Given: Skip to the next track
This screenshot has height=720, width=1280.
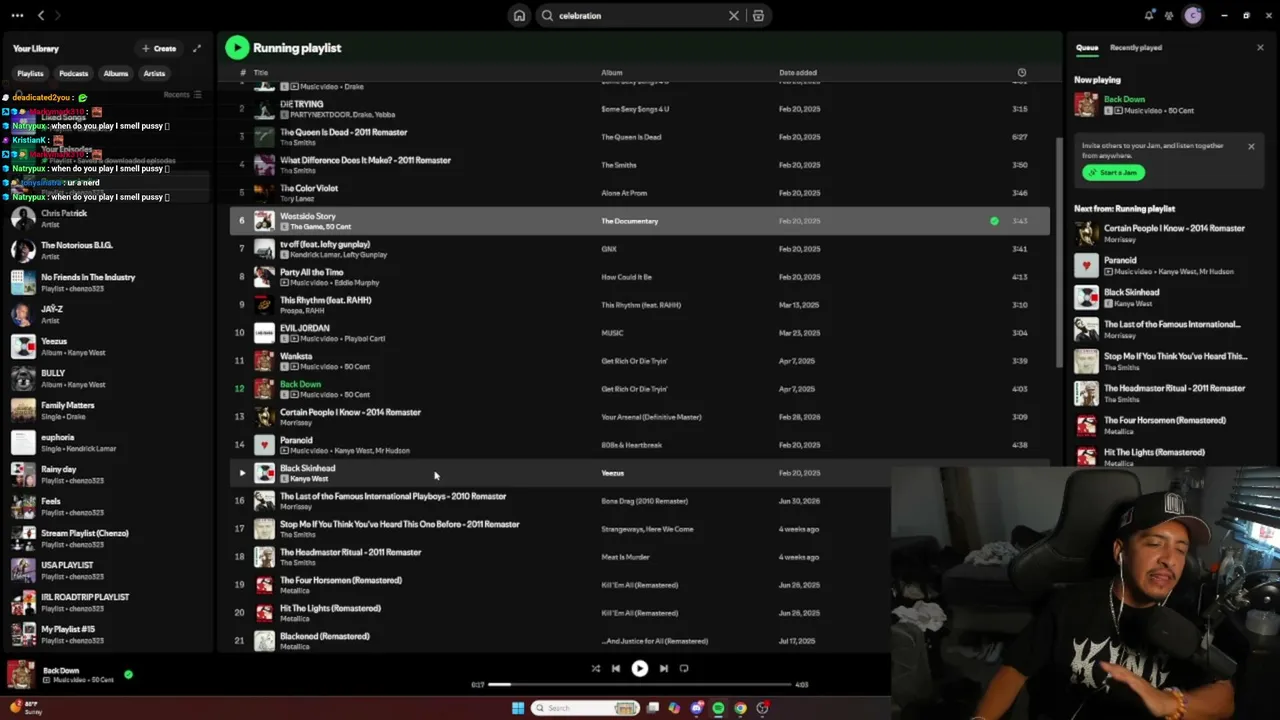Looking at the screenshot, I should point(664,668).
